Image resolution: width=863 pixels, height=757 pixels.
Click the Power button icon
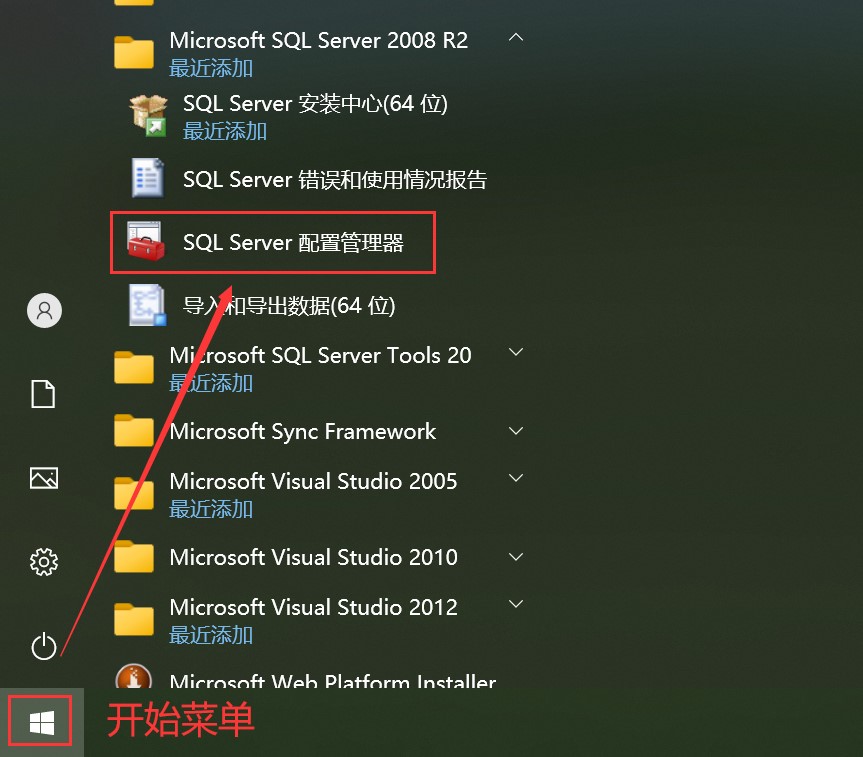[44, 647]
